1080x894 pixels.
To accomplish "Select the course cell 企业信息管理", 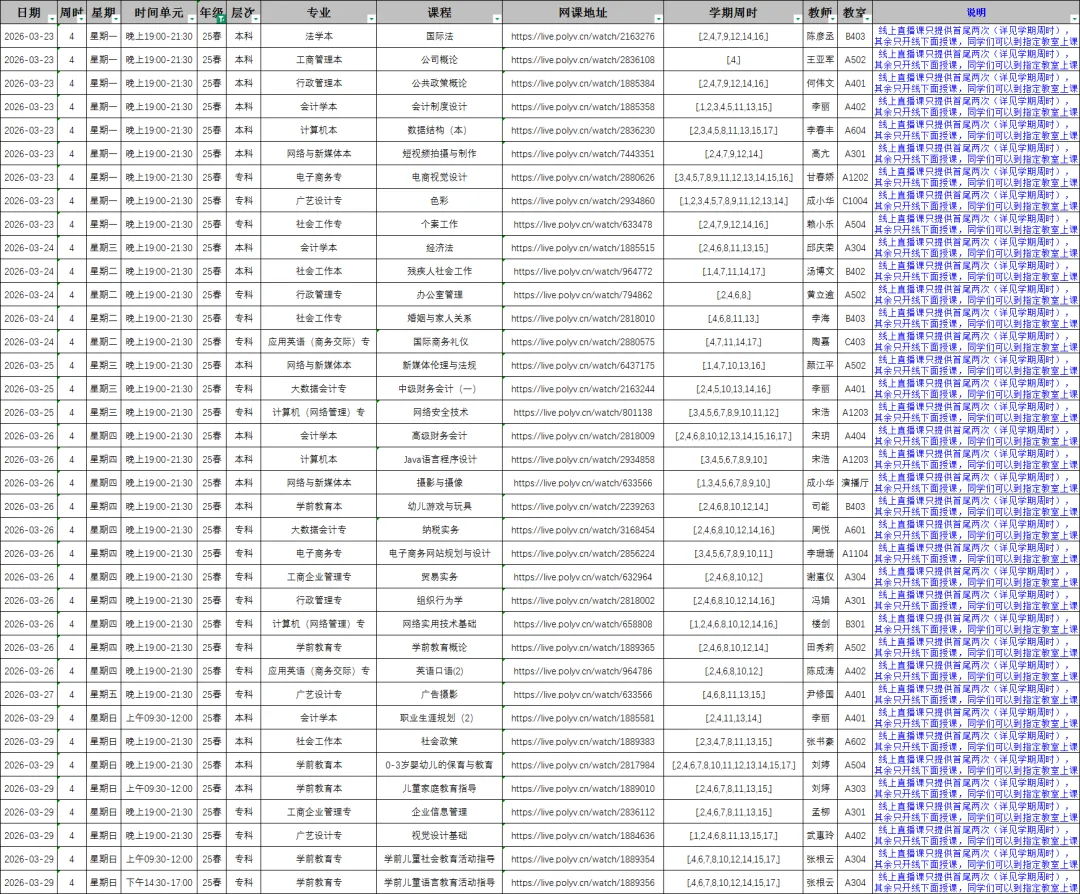I will coord(439,812).
